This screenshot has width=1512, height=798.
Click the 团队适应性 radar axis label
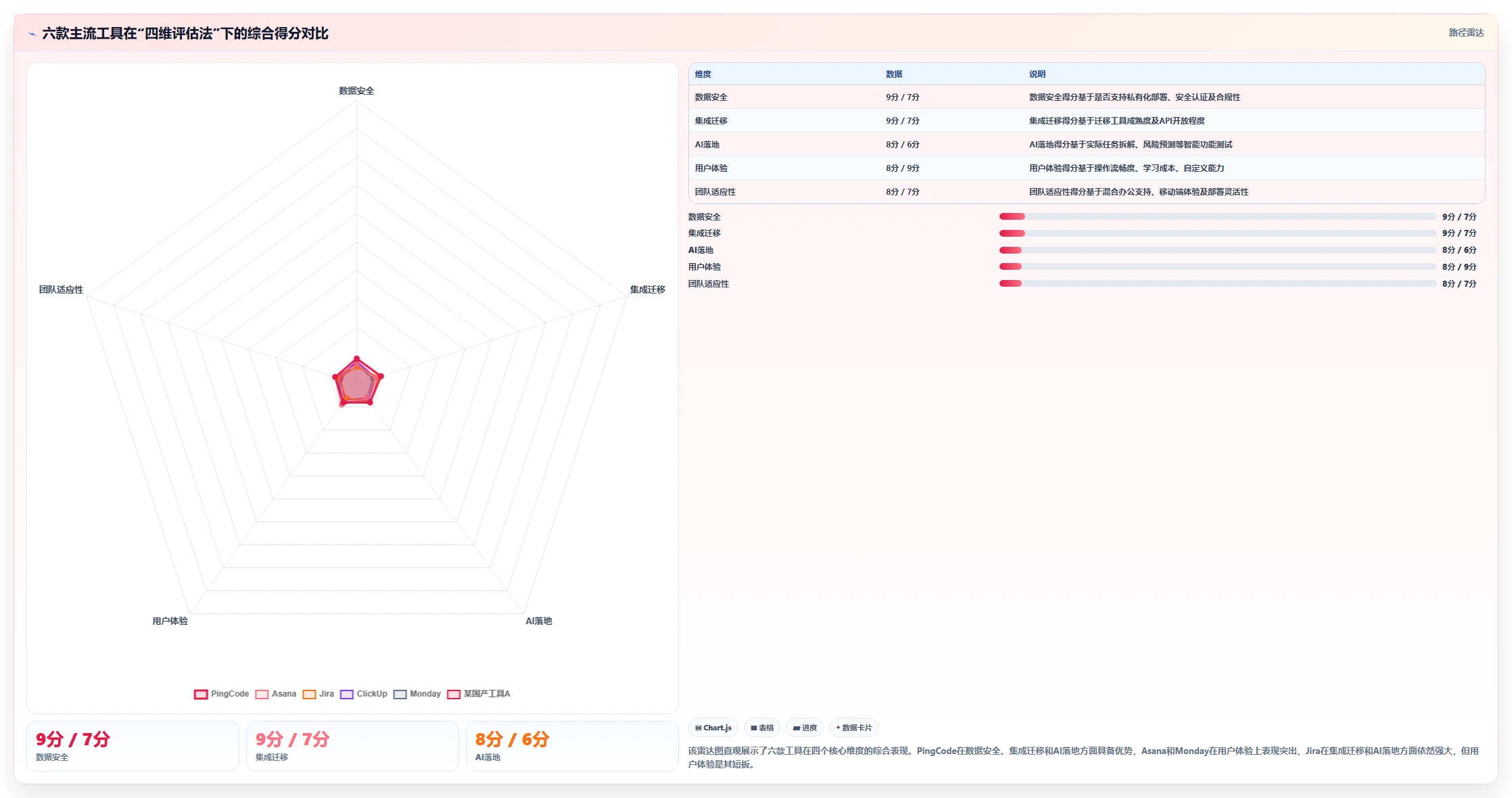click(61, 289)
